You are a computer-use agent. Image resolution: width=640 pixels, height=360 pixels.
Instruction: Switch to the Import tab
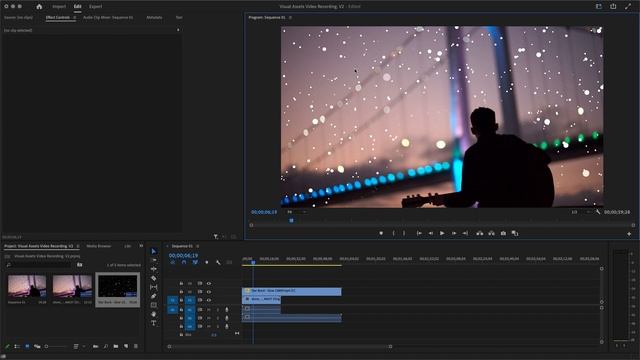pos(59,7)
